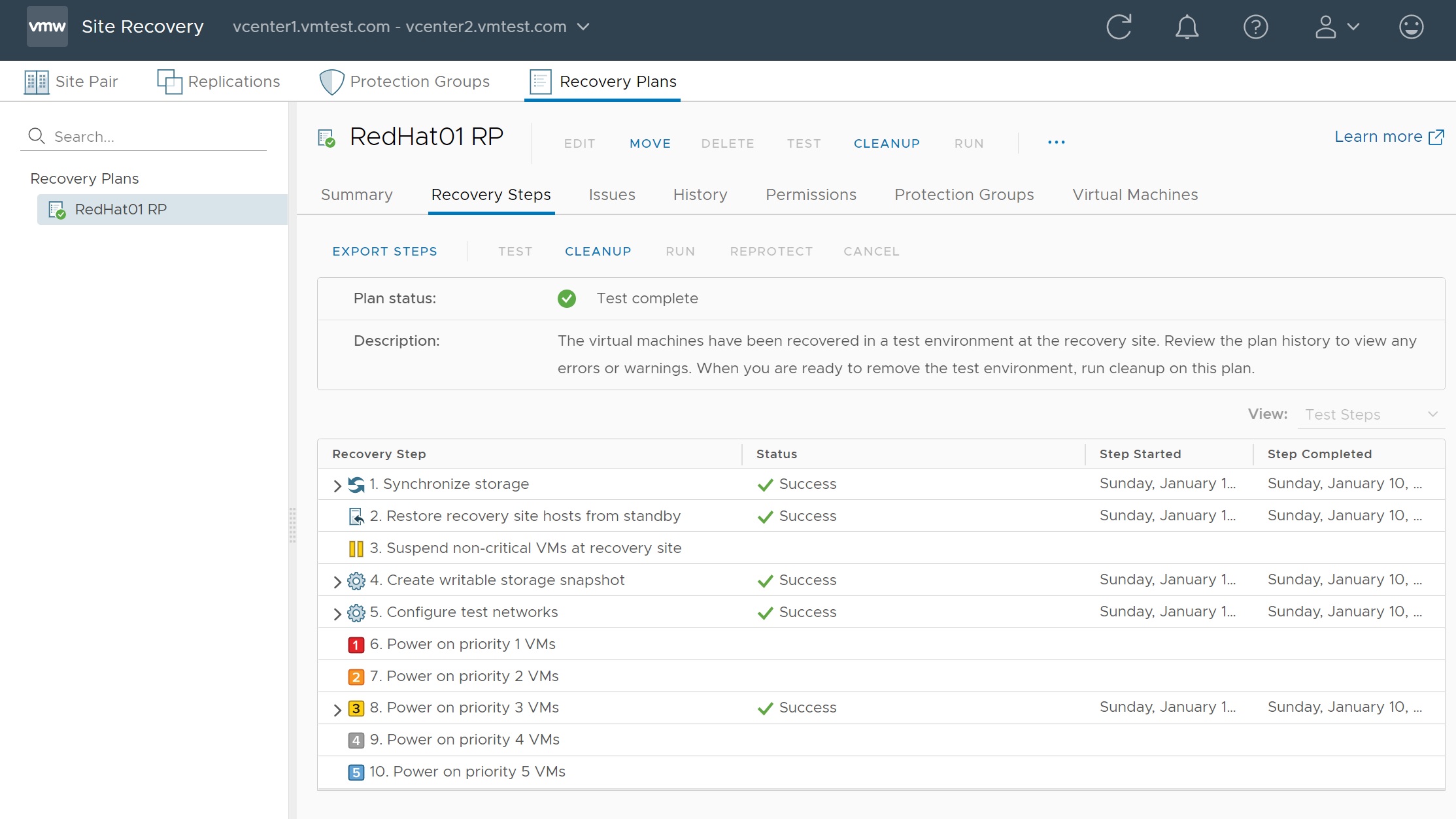Click the Export Steps button
Screen dimensions: 1456x819
384,252
